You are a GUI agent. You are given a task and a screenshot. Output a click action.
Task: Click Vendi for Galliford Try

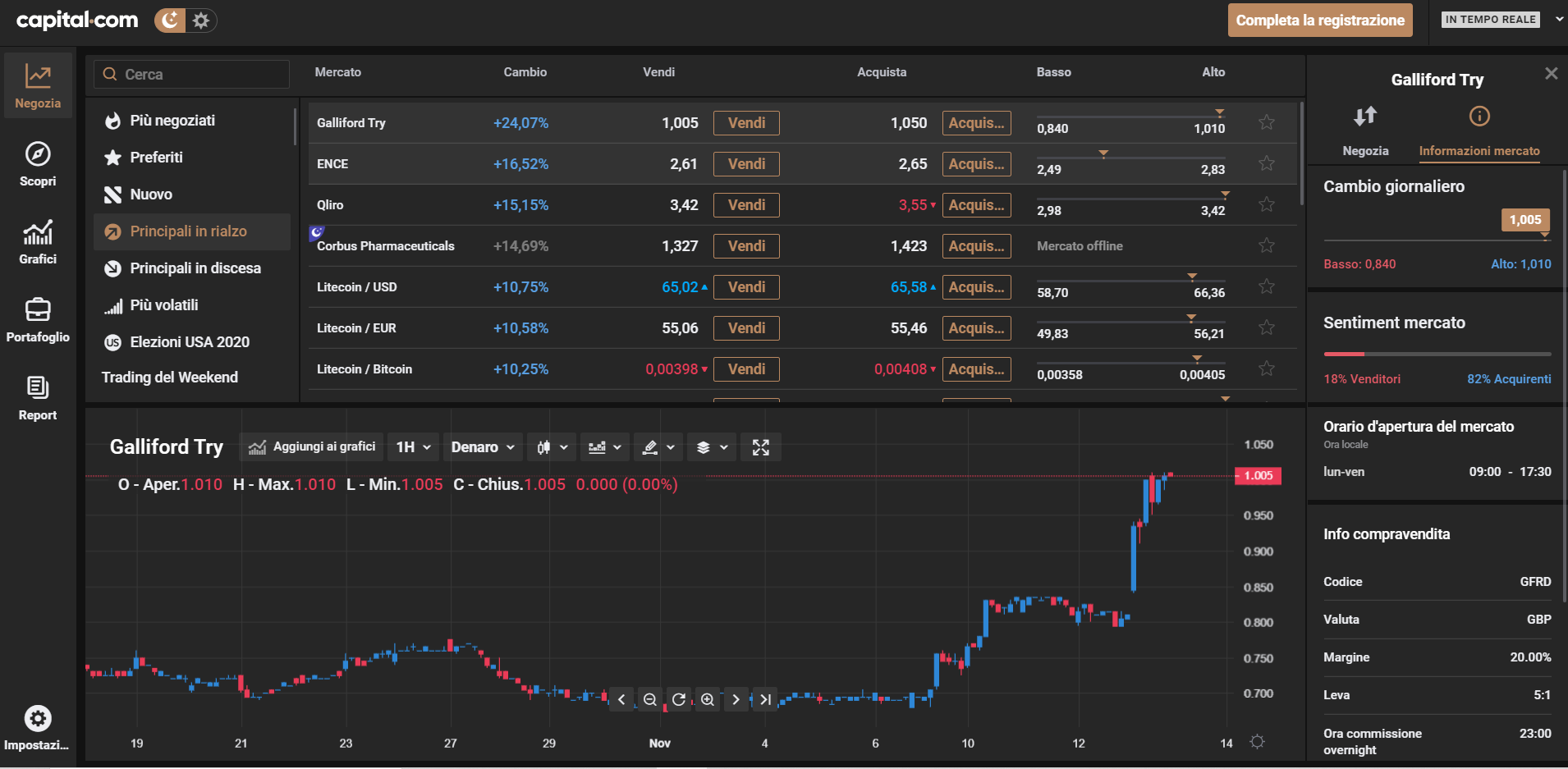[x=746, y=123]
